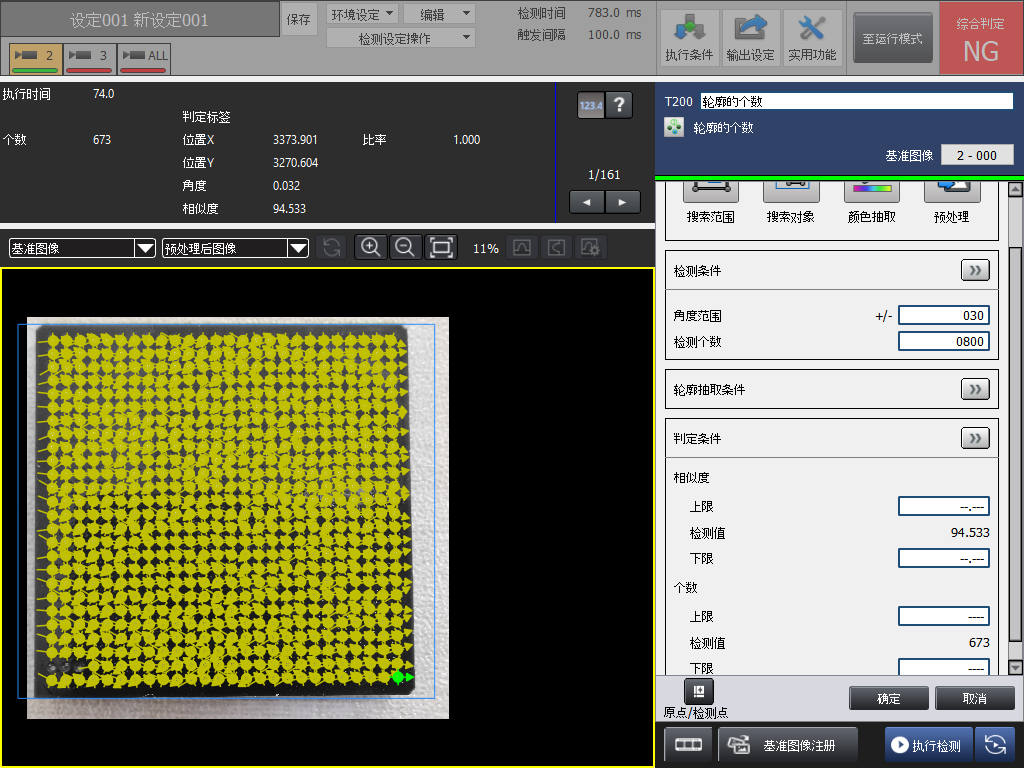Zoom in on the inspection image
1024x768 pixels.
click(371, 248)
